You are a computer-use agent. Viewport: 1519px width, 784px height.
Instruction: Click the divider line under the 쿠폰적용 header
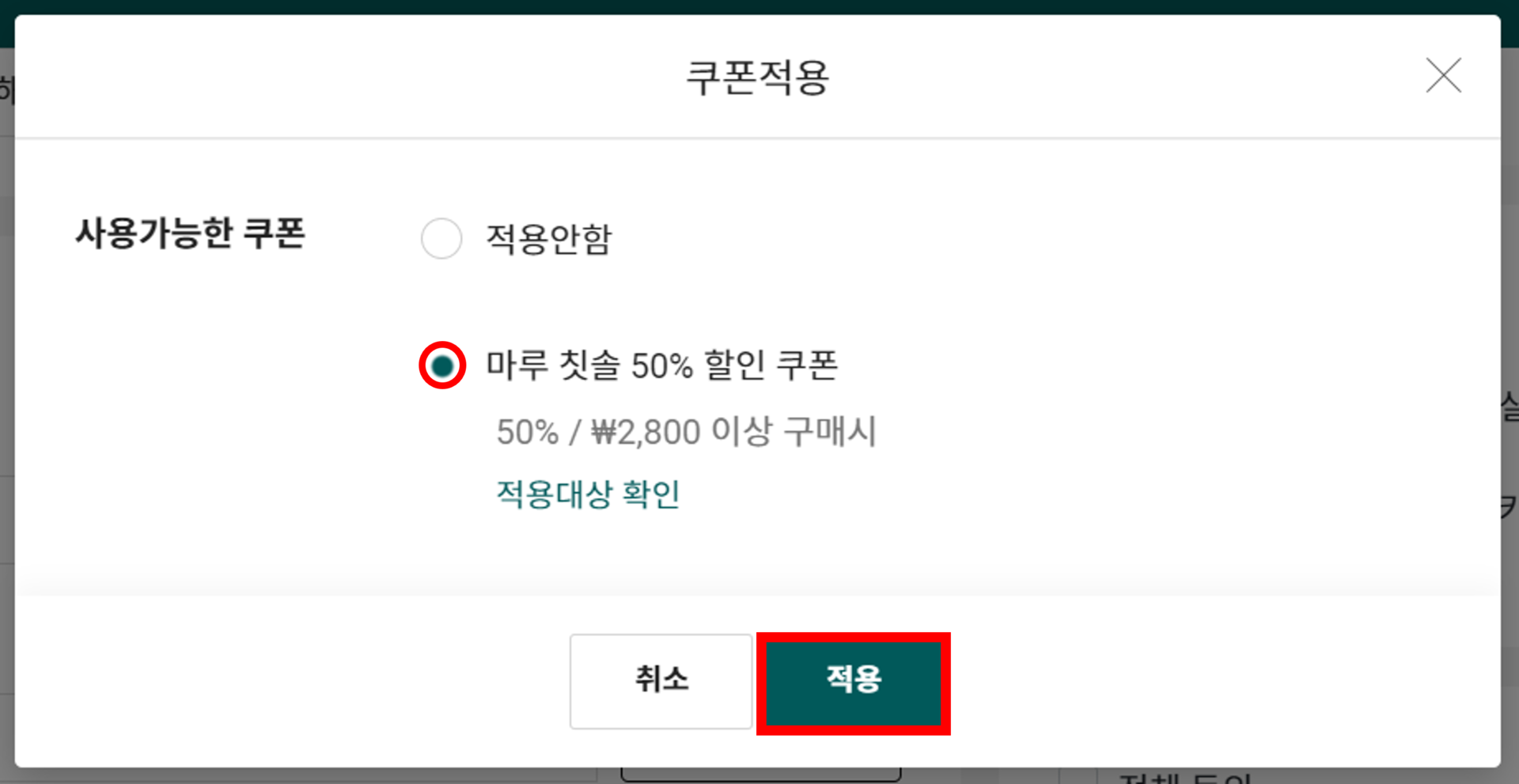click(758, 138)
